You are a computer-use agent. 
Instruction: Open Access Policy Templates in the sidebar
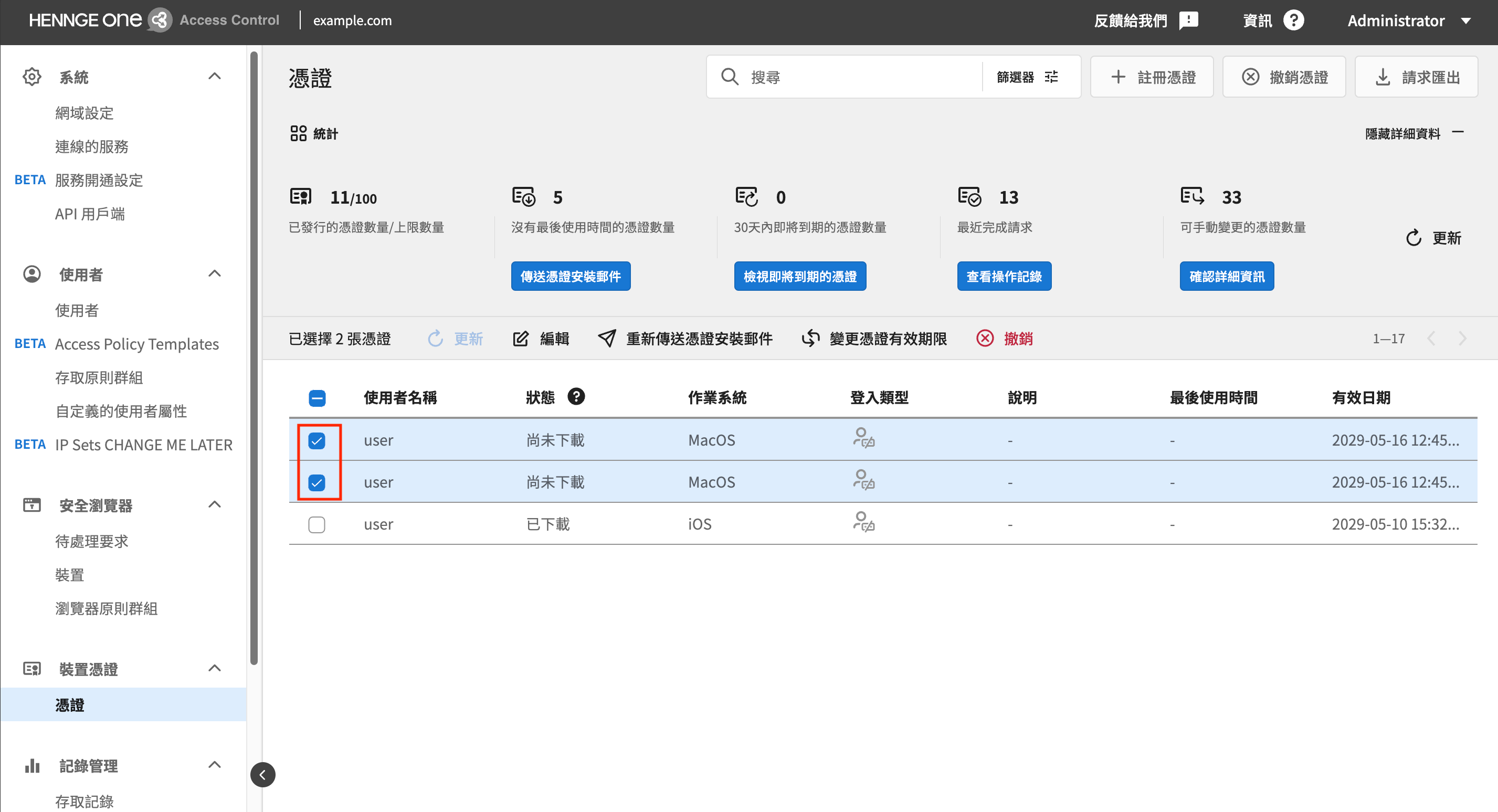136,344
